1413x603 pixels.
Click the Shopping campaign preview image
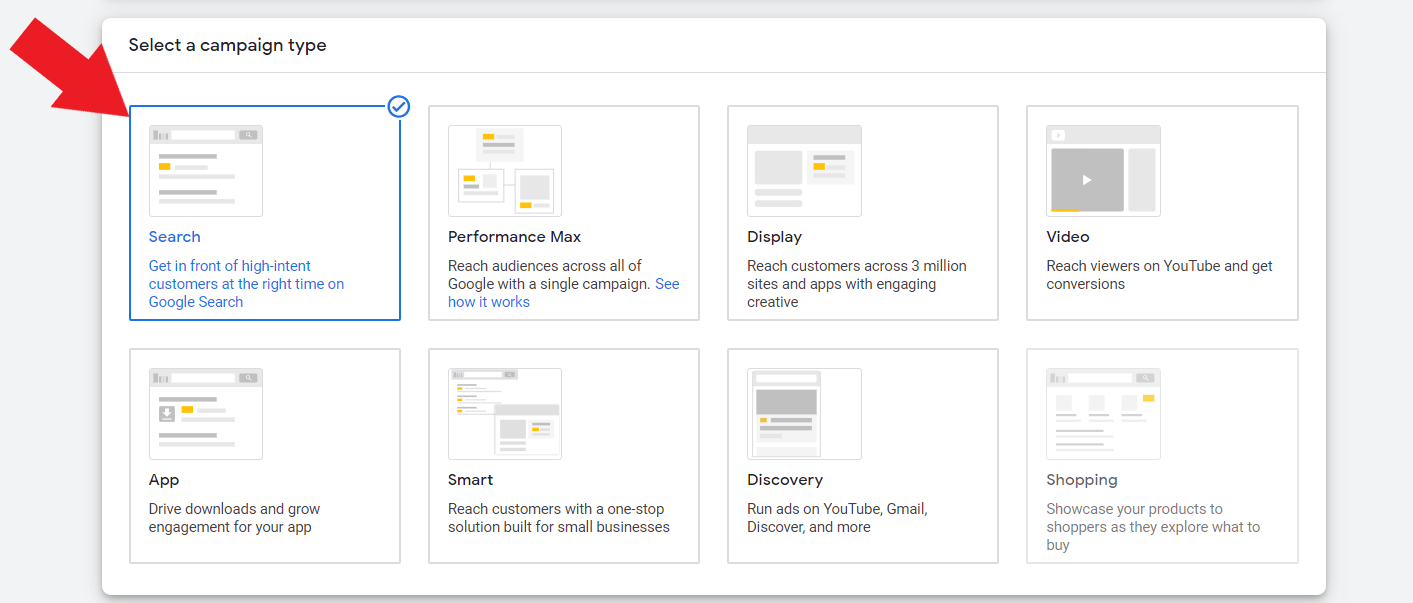tap(1103, 413)
